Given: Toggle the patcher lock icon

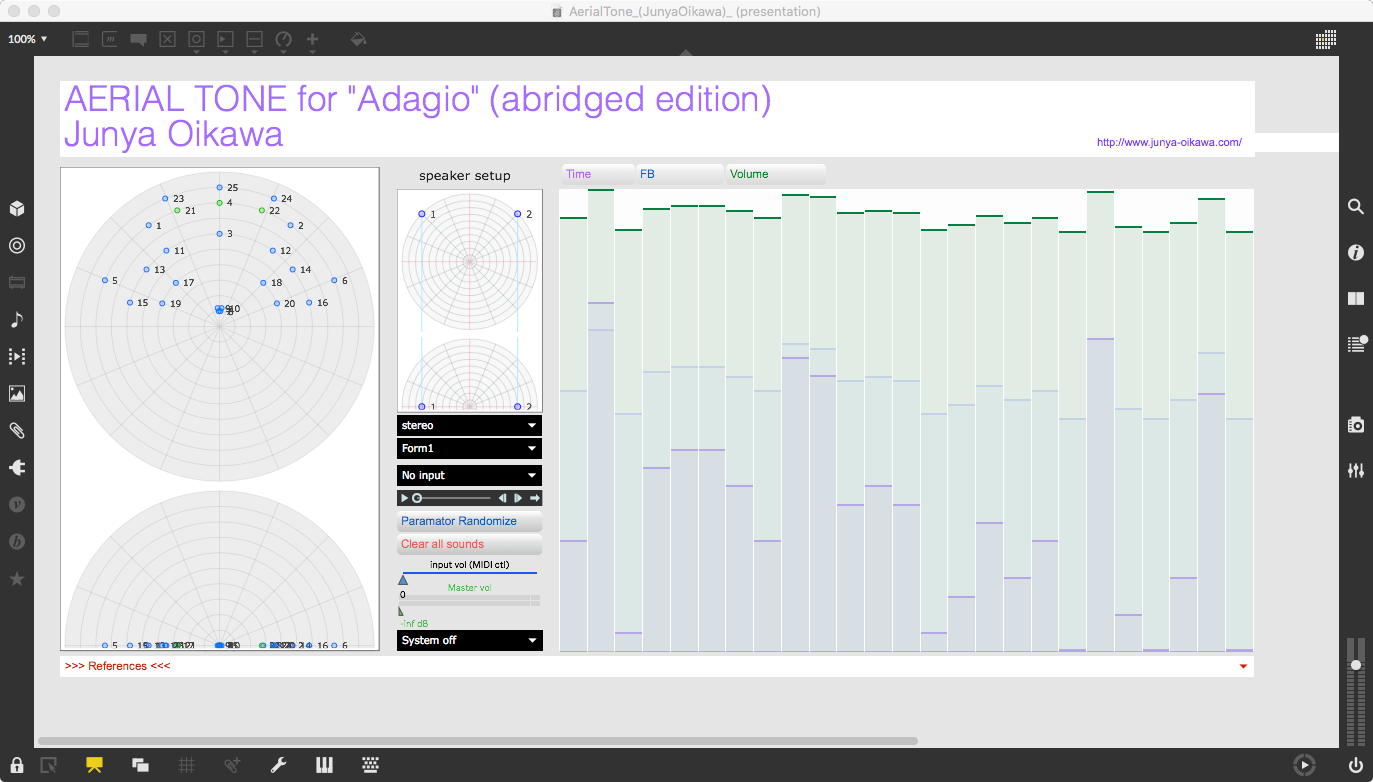Looking at the screenshot, I should click(17, 765).
